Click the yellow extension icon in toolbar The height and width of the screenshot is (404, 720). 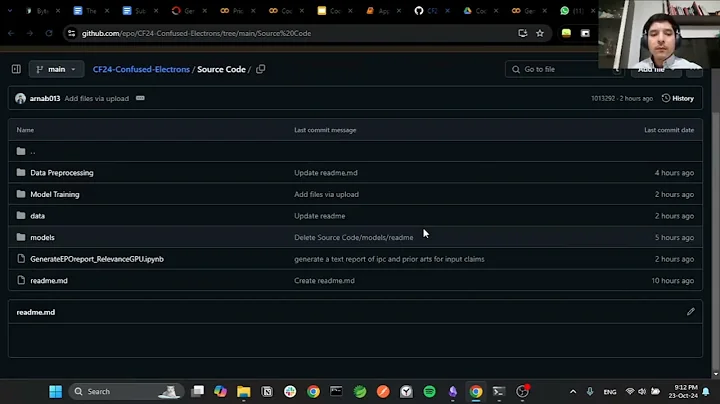point(566,34)
